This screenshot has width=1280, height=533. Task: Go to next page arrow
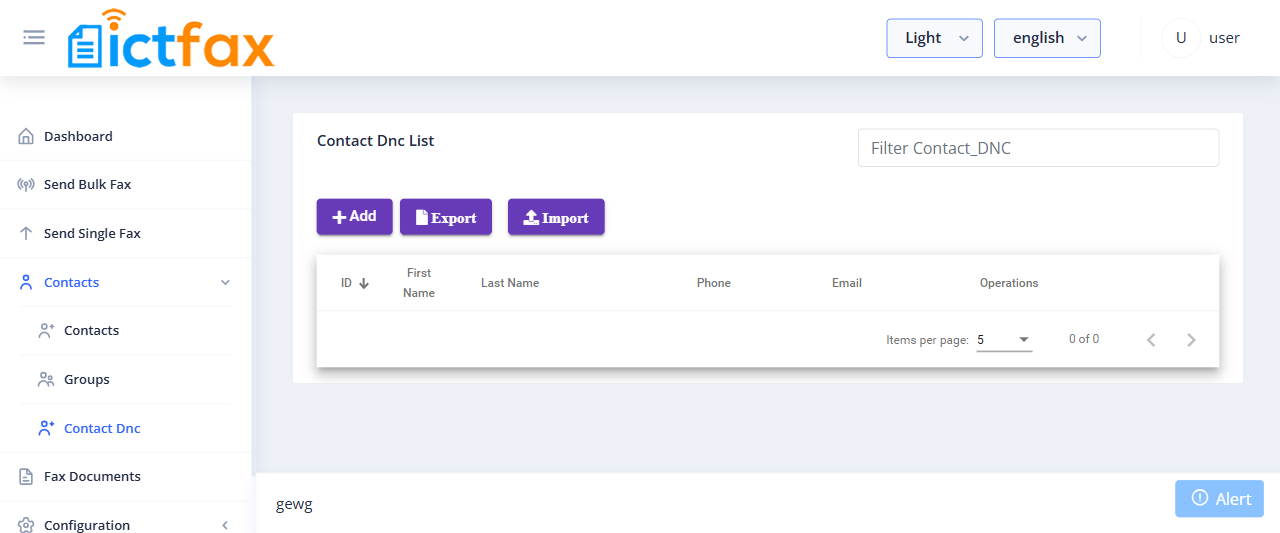click(x=1191, y=340)
